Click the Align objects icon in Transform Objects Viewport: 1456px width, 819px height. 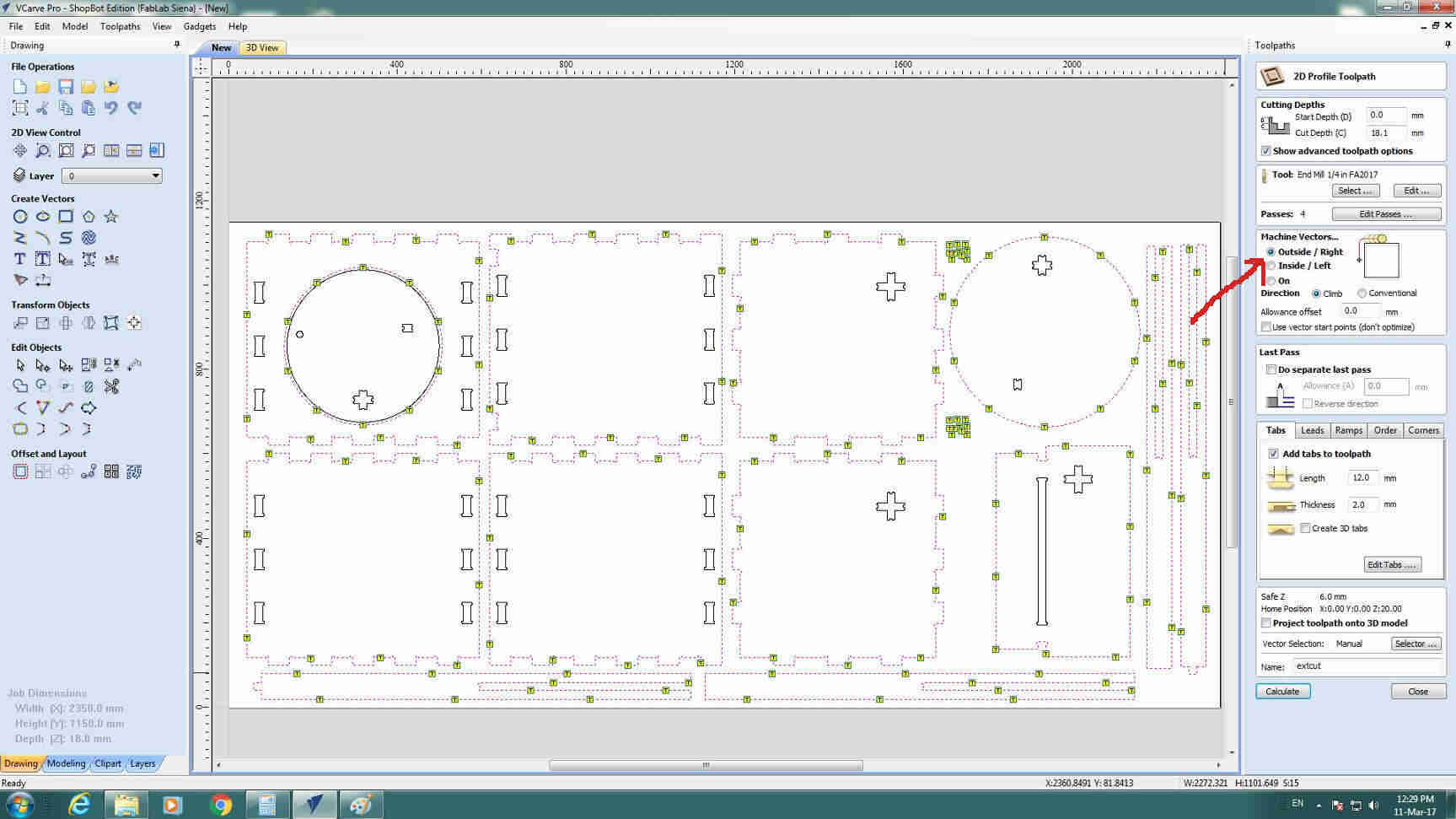pyautogui.click(x=134, y=323)
